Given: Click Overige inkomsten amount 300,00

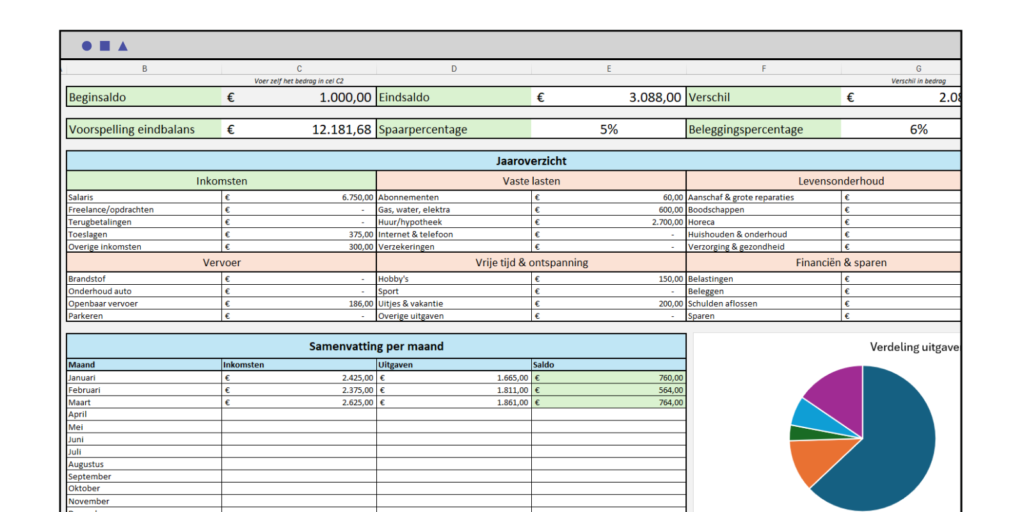Looking at the screenshot, I should point(299,247).
